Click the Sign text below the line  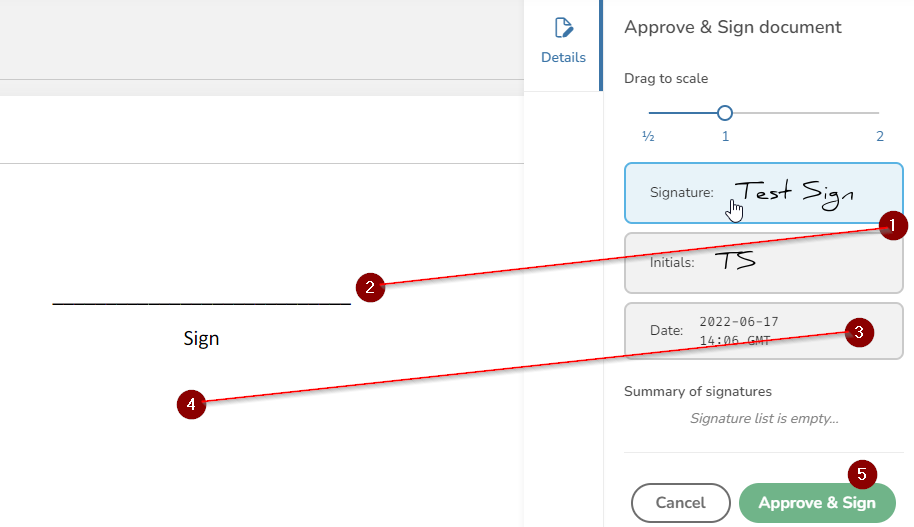201,338
